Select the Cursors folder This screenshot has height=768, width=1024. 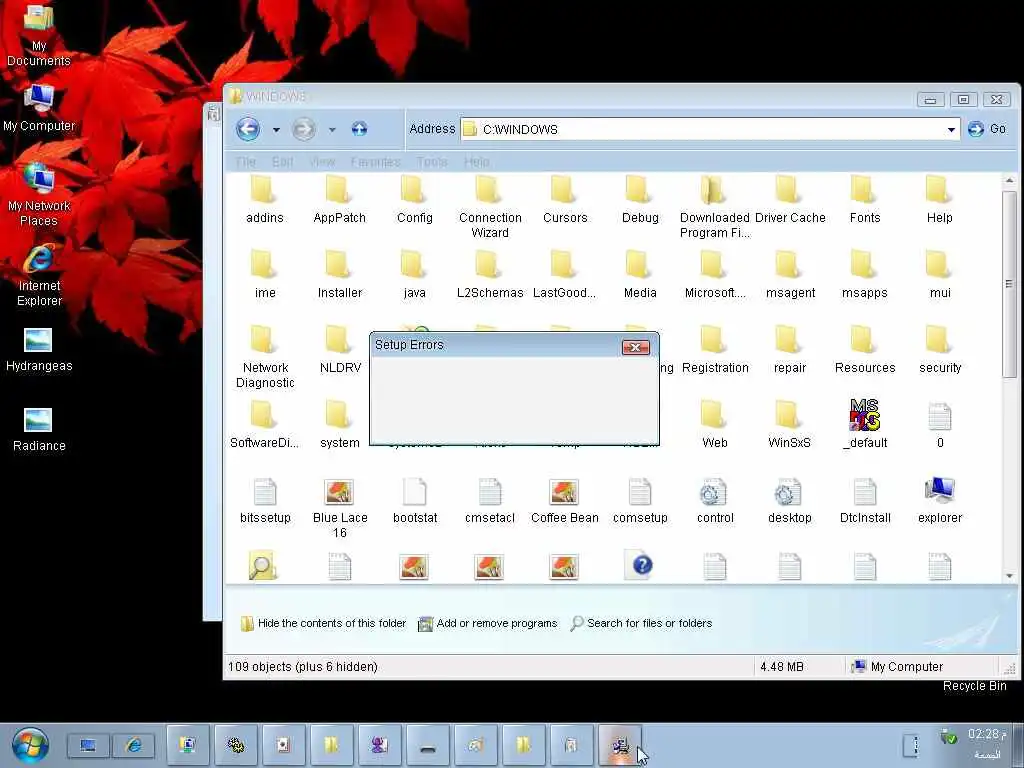[565, 200]
